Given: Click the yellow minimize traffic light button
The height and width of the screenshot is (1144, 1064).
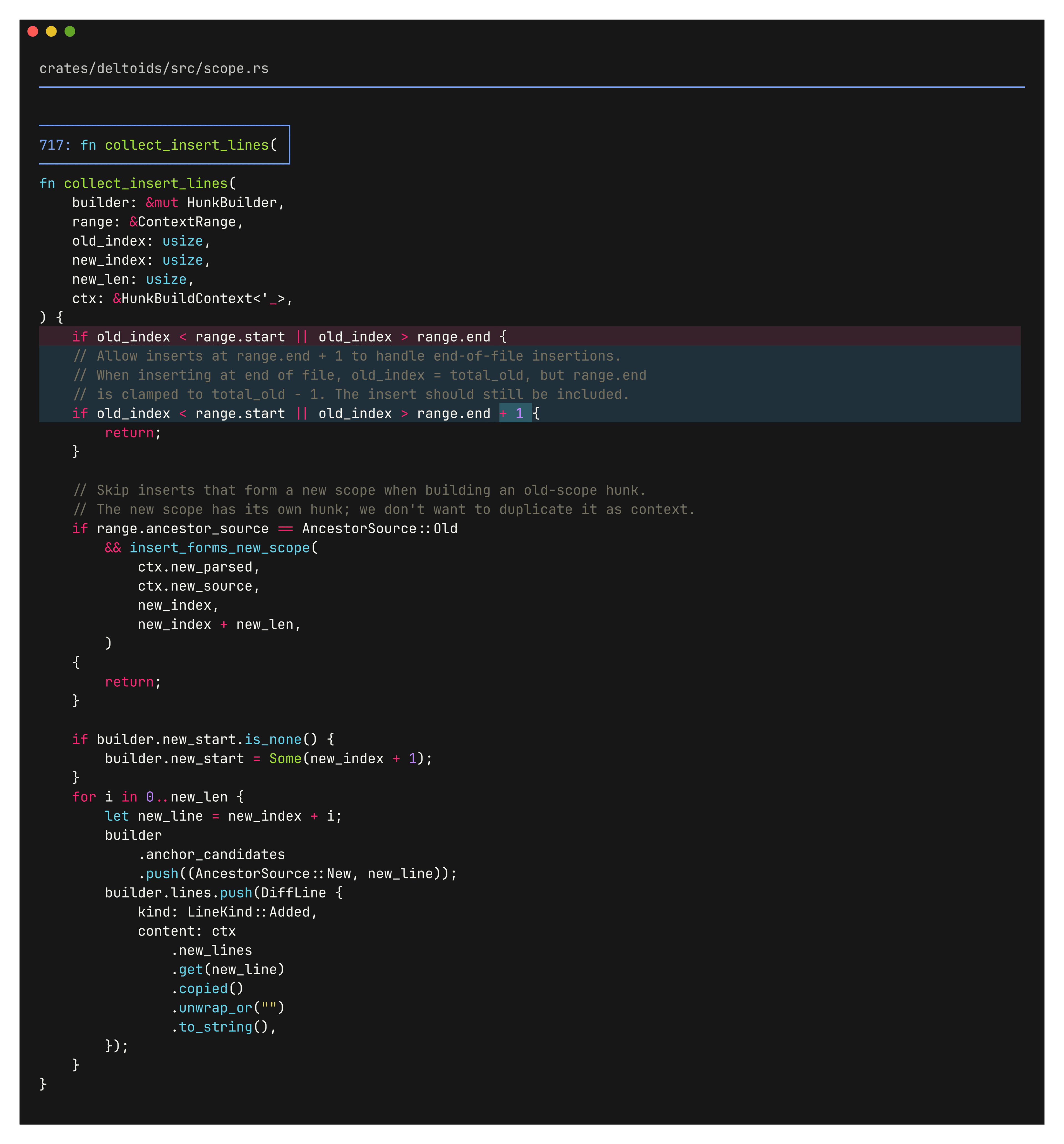Looking at the screenshot, I should (x=51, y=32).
